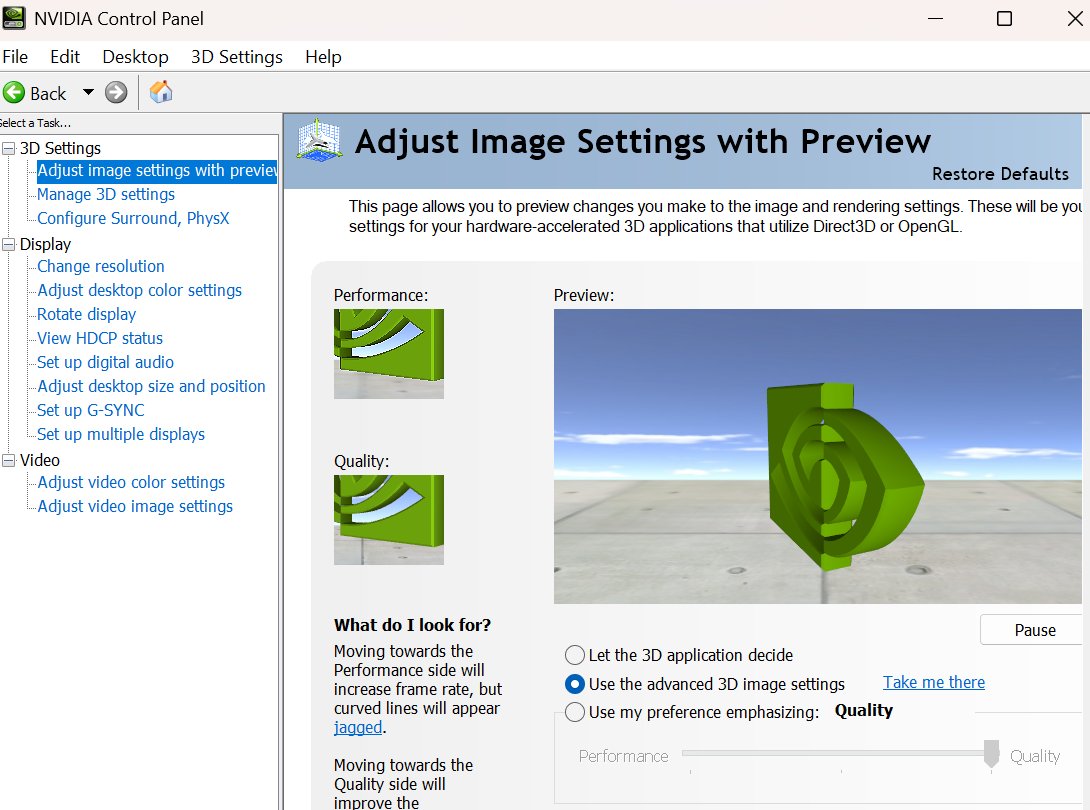
Task: Open Manage 3D settings
Action: pyautogui.click(x=106, y=194)
